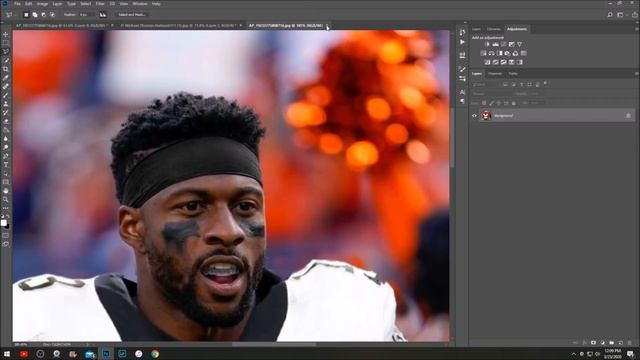Click the Background layer thumbnail
This screenshot has height=360, width=640.
click(x=485, y=116)
